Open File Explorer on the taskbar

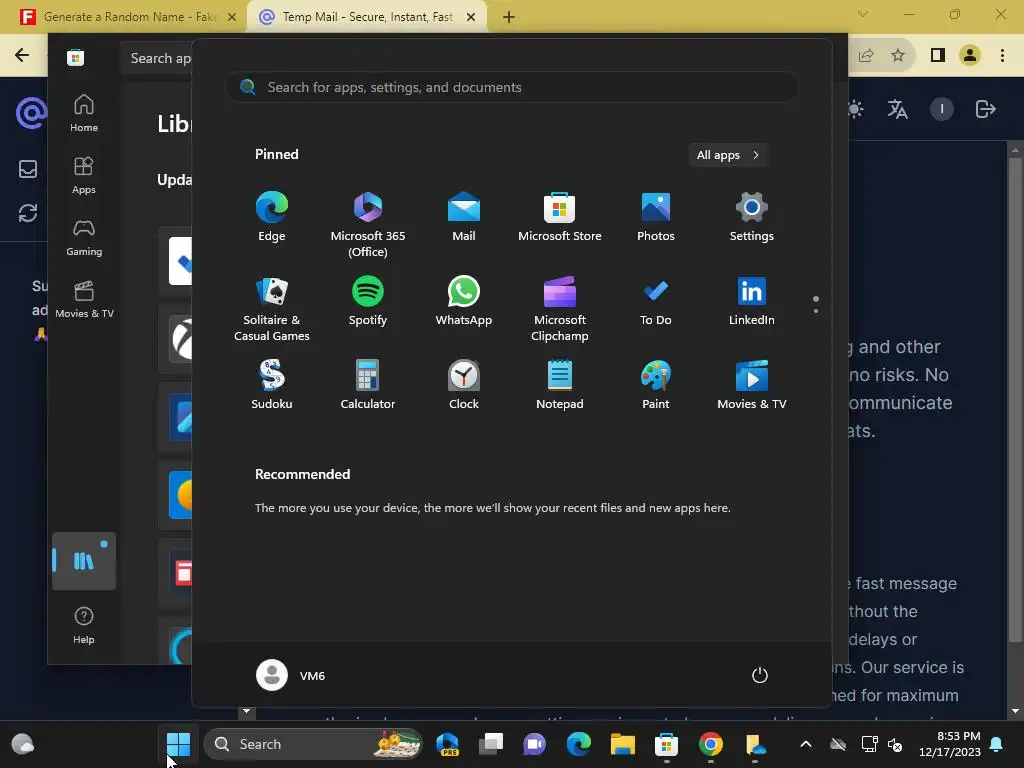tap(622, 744)
